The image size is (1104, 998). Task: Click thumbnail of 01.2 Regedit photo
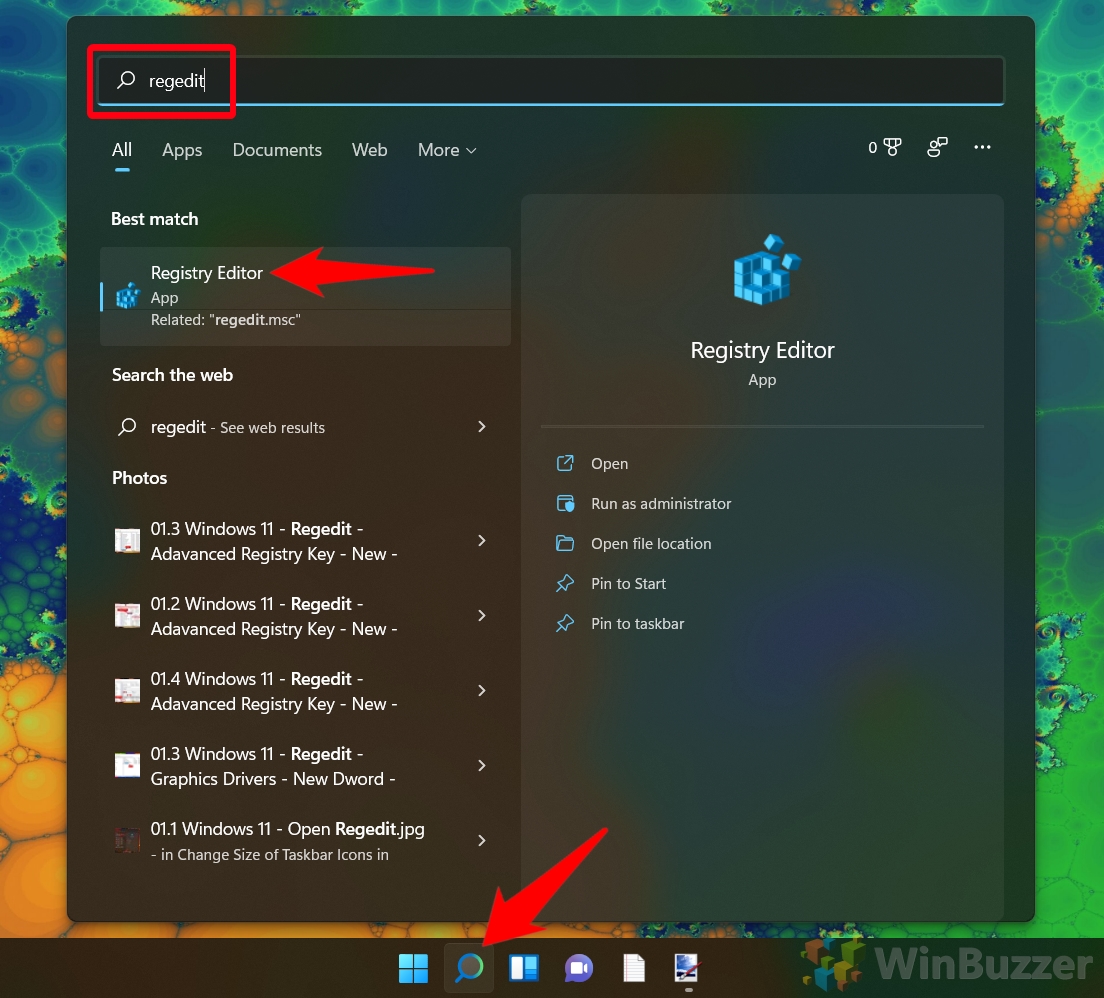pos(127,616)
